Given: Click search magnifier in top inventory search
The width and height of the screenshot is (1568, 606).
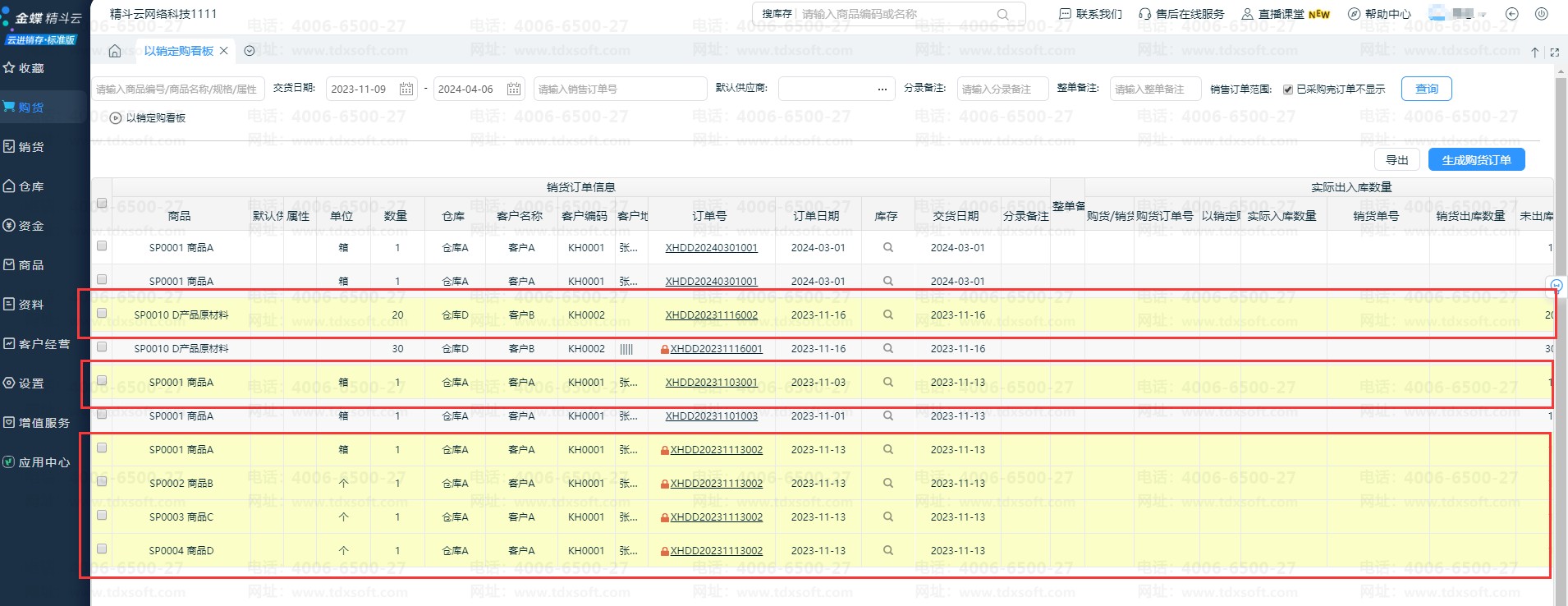Looking at the screenshot, I should pos(1002,14).
